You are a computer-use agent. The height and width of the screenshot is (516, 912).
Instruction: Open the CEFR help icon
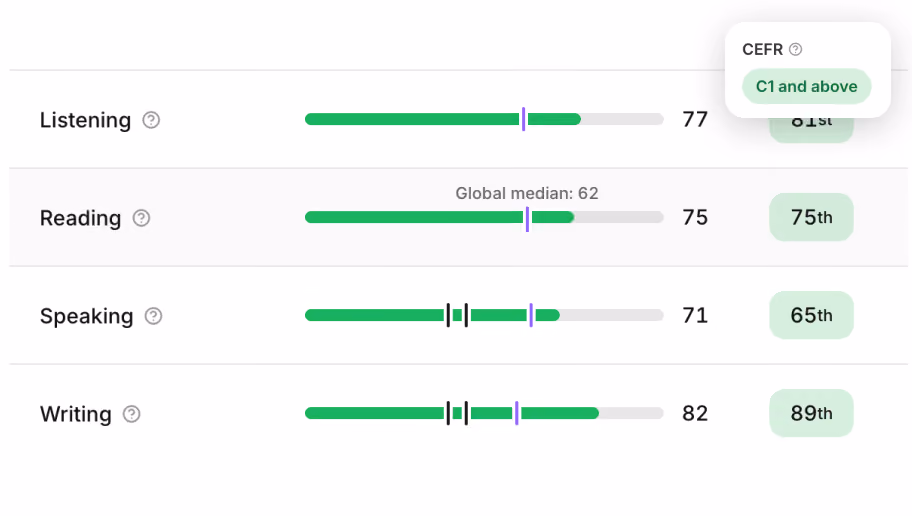[795, 49]
